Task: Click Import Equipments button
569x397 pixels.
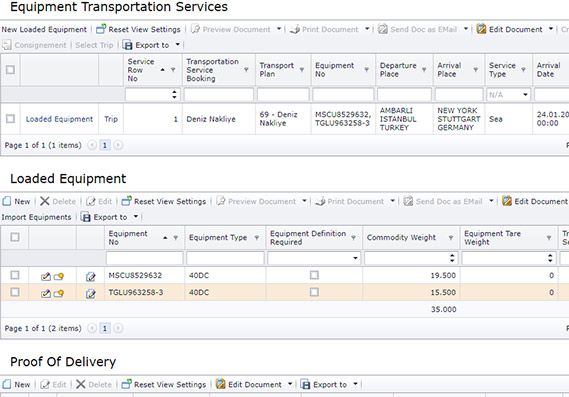Action: coord(36,217)
